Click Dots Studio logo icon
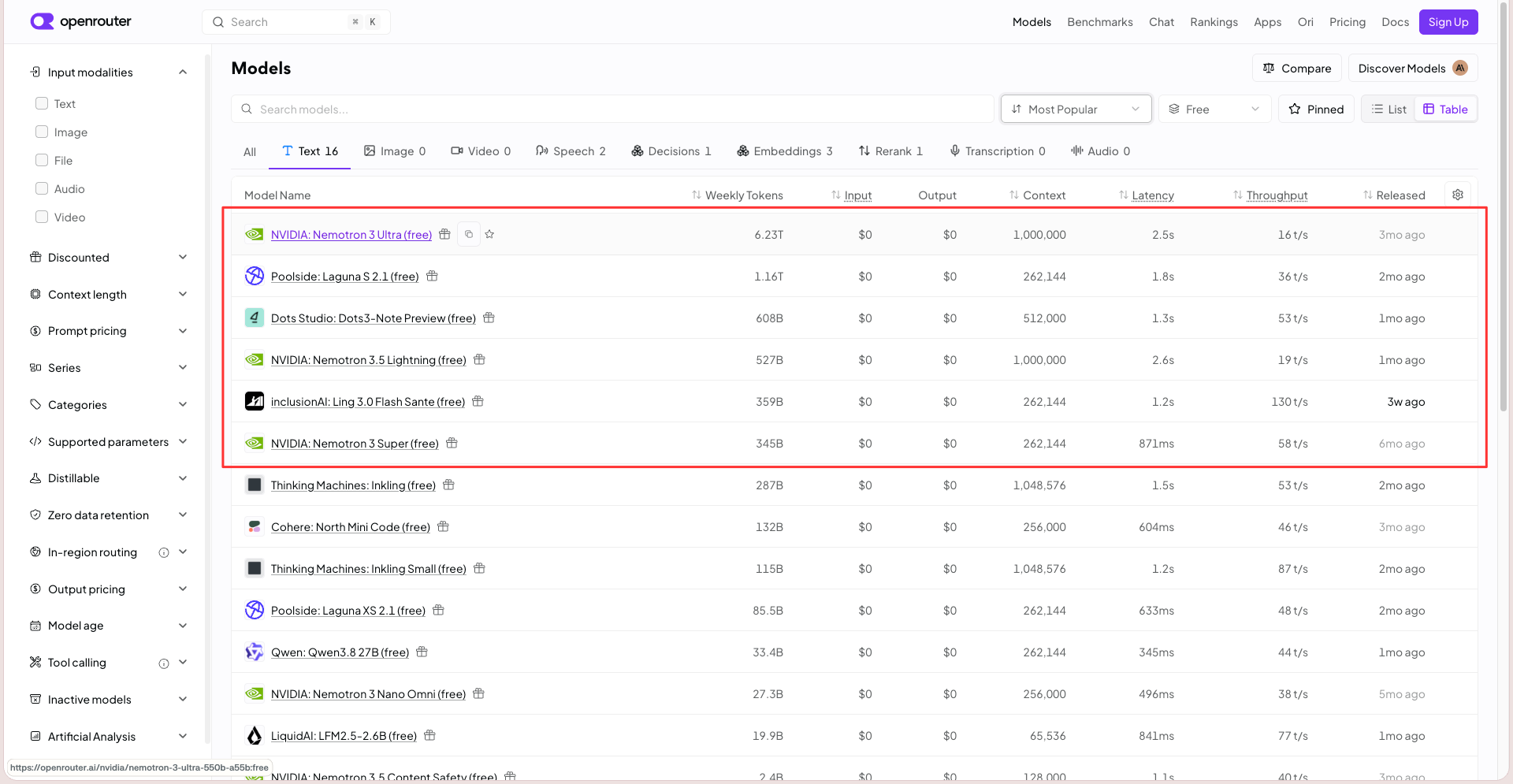The image size is (1513, 784). (x=254, y=318)
